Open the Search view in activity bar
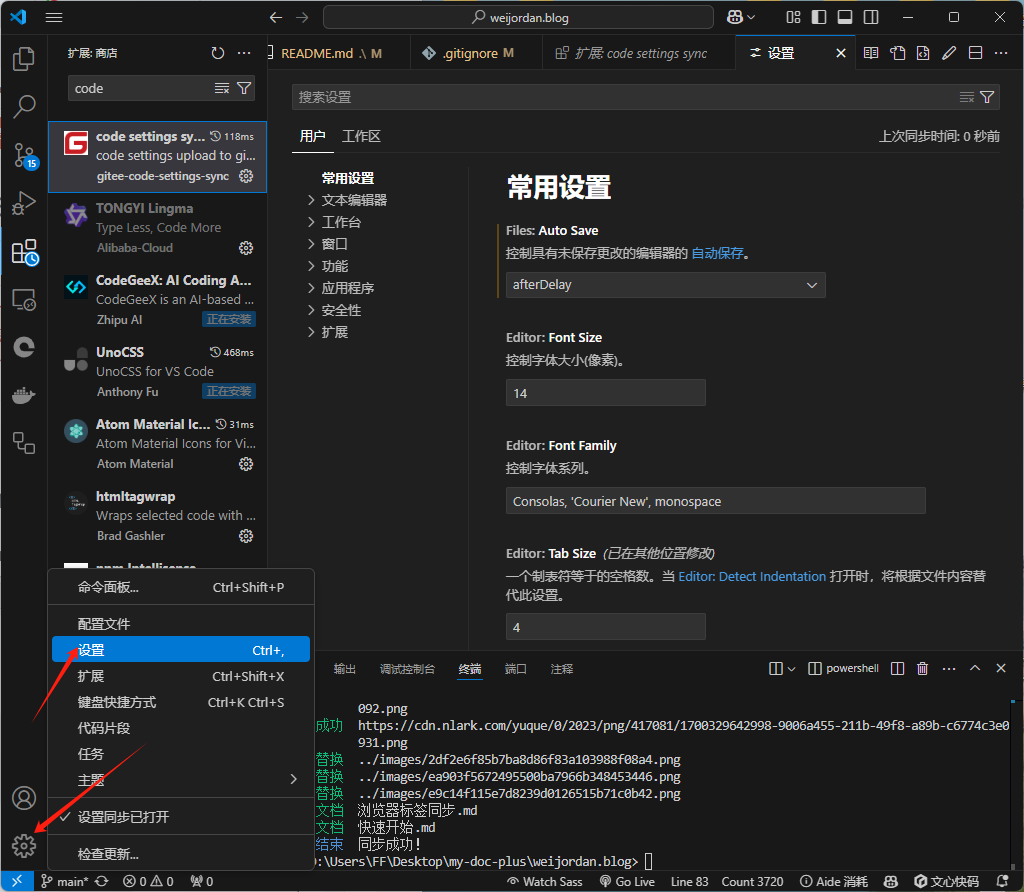Viewport: 1024px width, 892px height. click(x=24, y=106)
